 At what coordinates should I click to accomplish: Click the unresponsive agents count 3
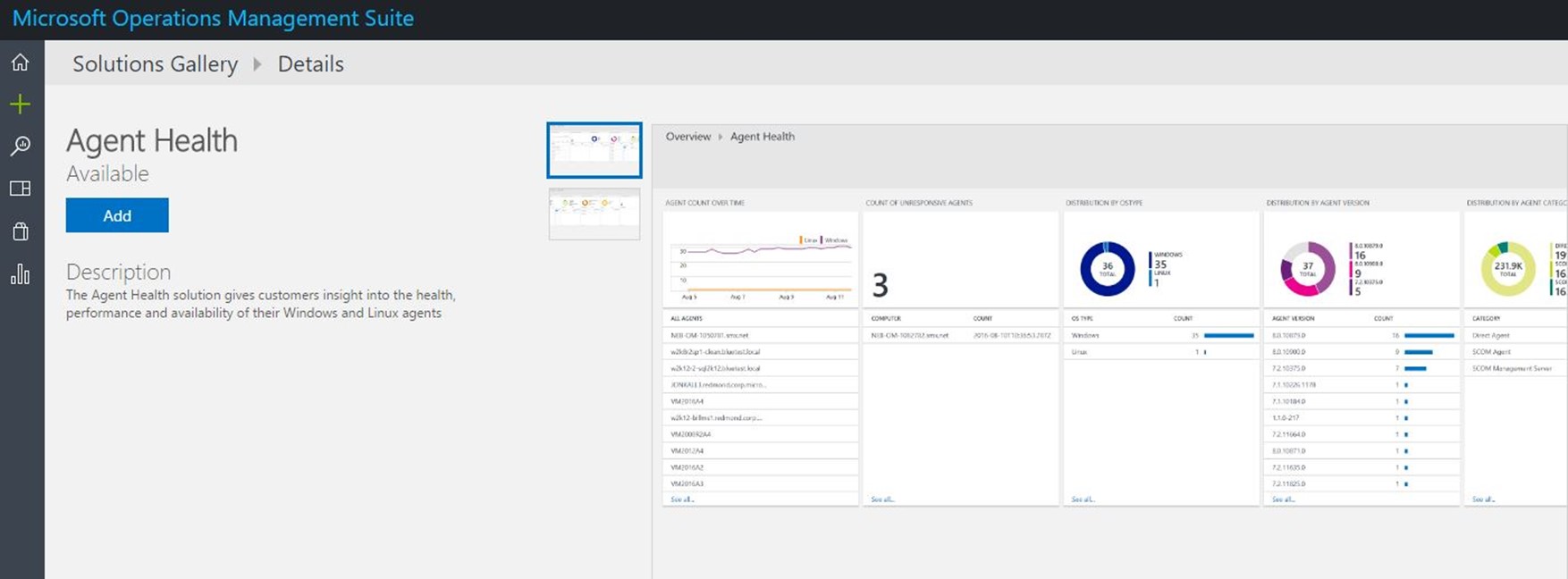click(x=881, y=286)
